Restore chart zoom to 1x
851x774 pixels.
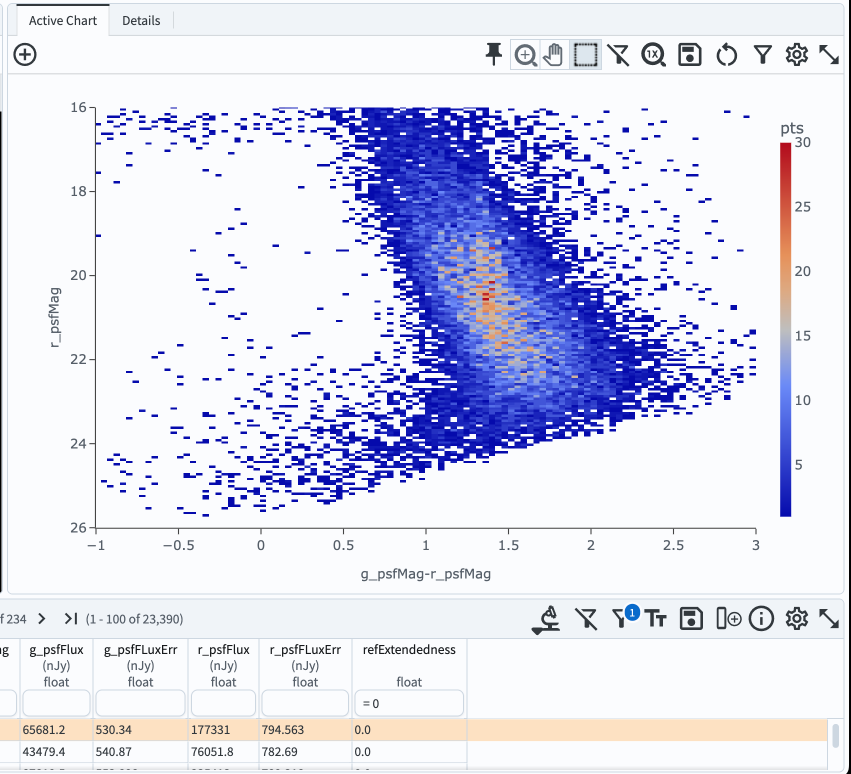(654, 55)
